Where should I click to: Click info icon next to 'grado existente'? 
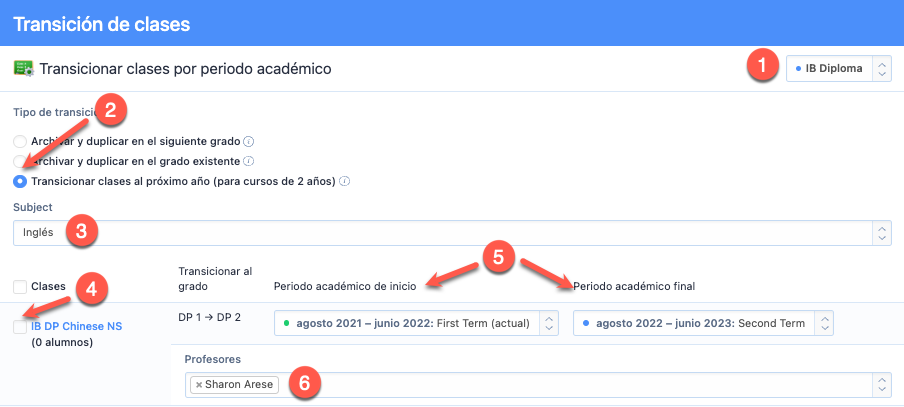[x=248, y=161]
